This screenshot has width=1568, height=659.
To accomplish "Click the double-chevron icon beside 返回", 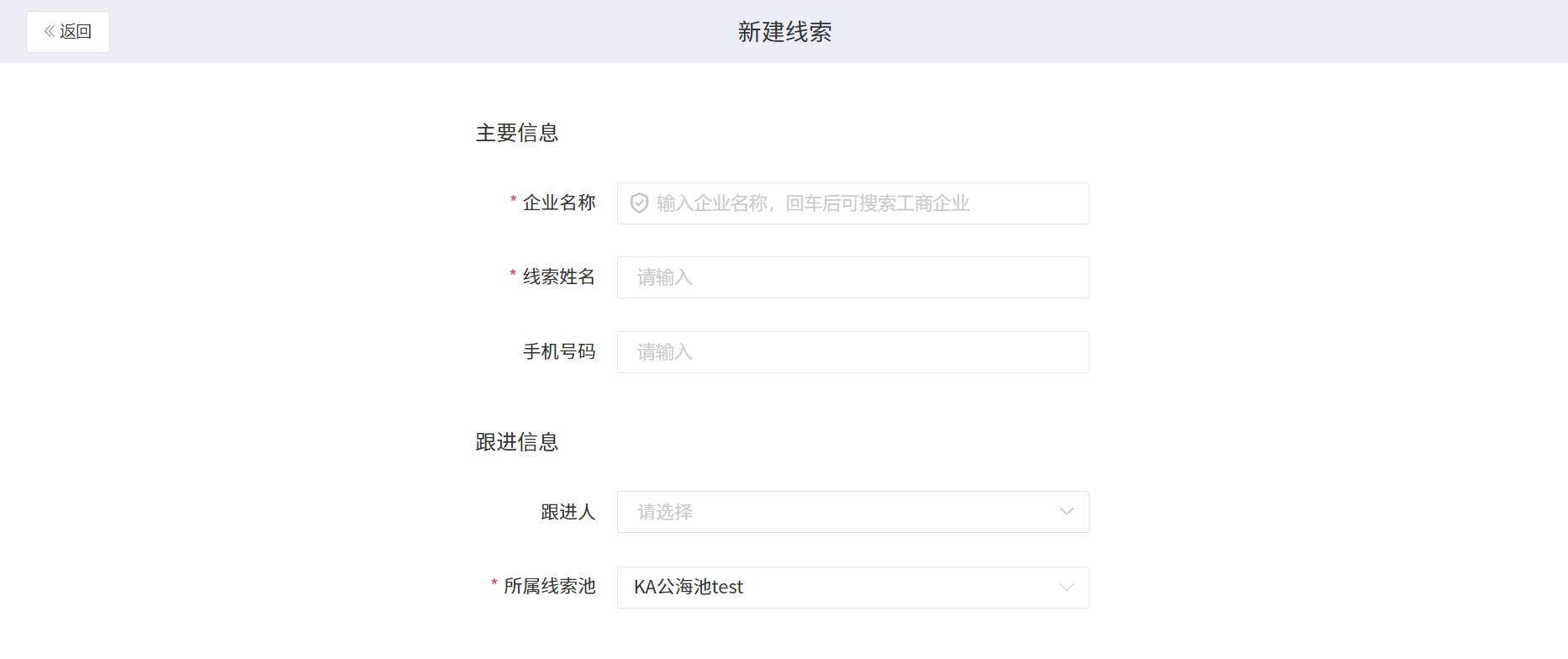I will pos(50,31).
